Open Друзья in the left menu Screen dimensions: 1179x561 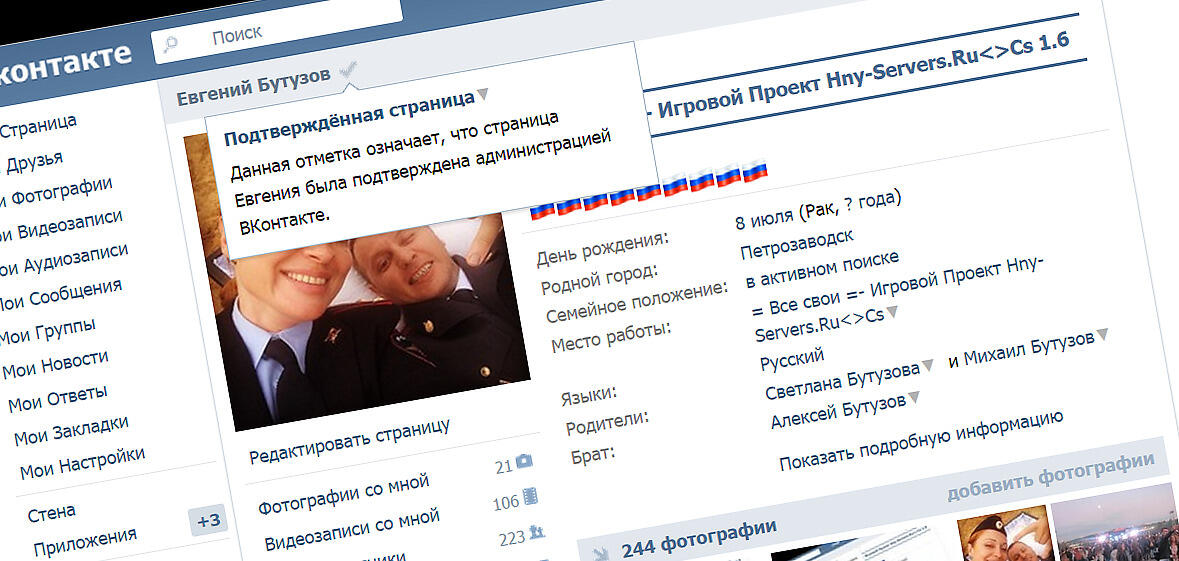pyautogui.click(x=35, y=162)
